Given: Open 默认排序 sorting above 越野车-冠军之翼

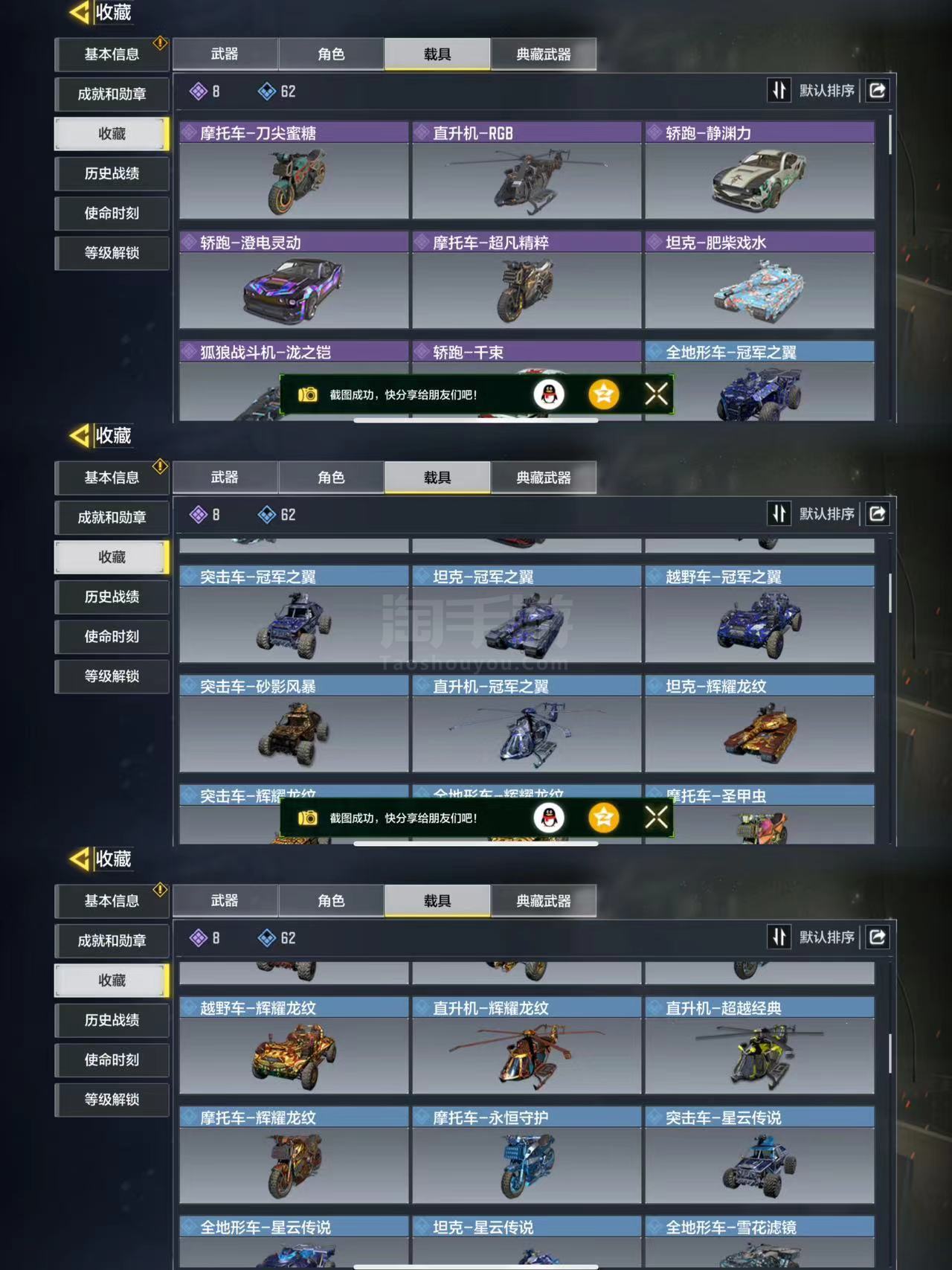Looking at the screenshot, I should click(826, 514).
